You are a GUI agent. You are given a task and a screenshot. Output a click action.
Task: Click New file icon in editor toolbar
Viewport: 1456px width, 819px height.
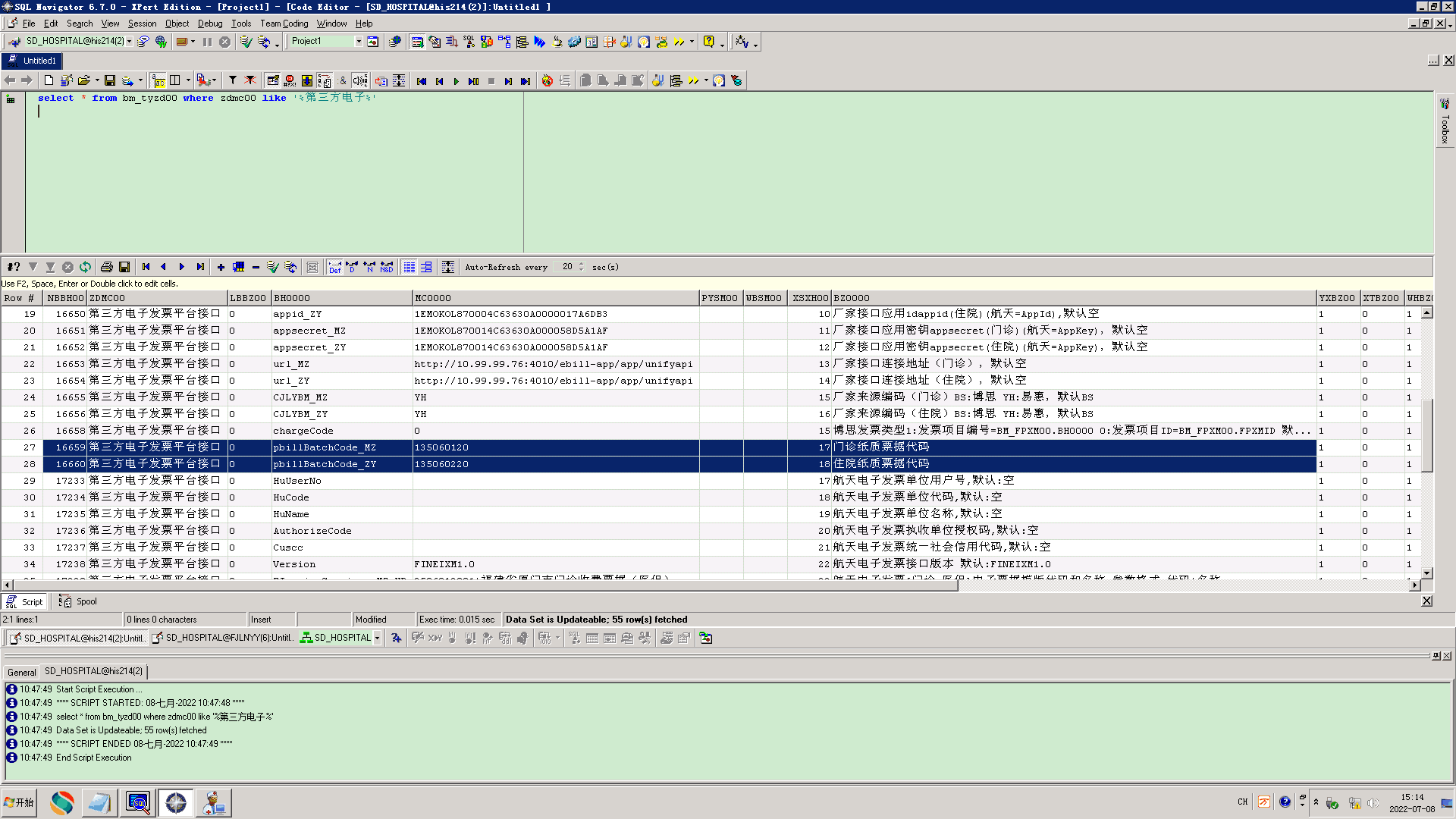(49, 80)
